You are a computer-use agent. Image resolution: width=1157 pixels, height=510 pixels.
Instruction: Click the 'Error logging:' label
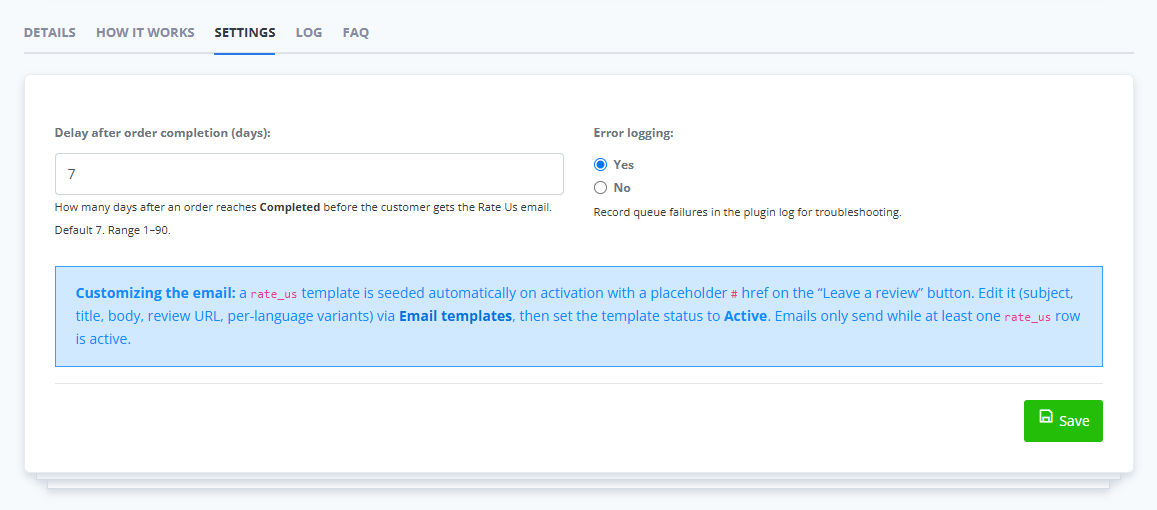point(634,133)
